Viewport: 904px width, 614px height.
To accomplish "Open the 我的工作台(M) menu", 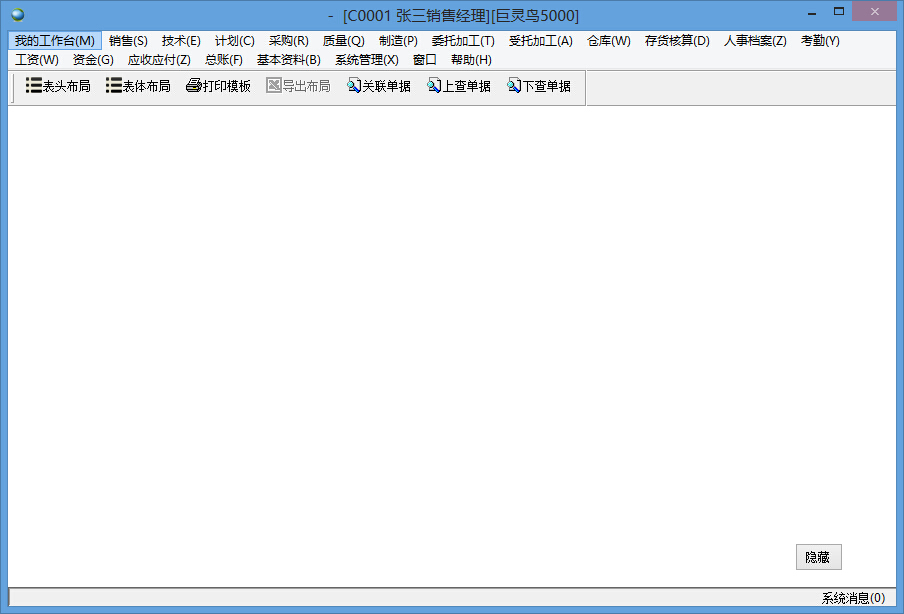I will [55, 41].
